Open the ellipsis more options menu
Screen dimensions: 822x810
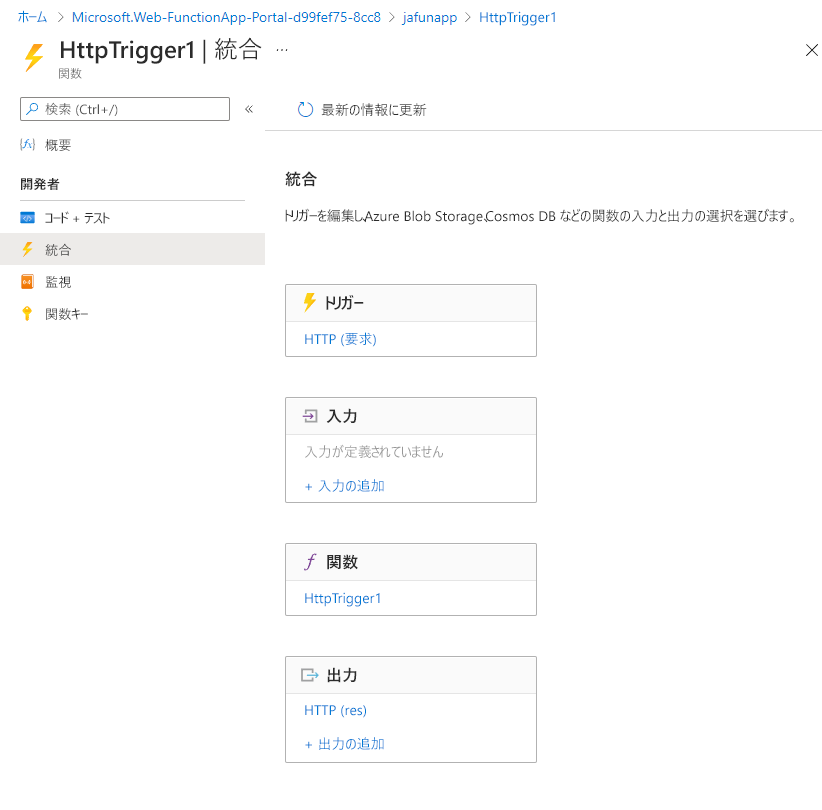click(x=282, y=50)
